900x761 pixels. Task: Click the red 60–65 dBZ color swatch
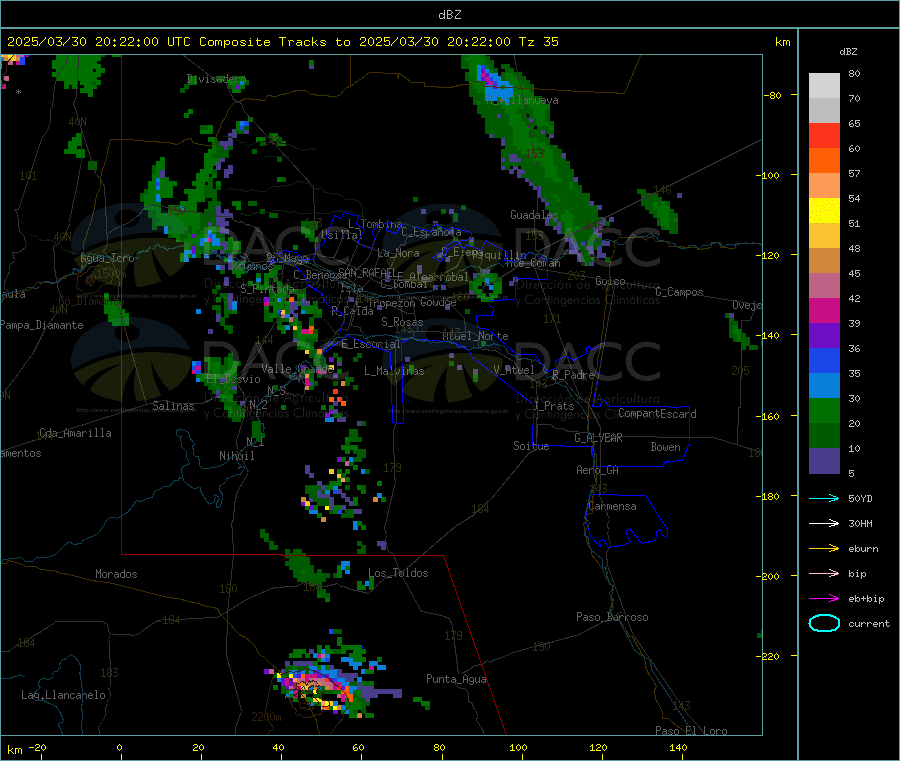824,135
